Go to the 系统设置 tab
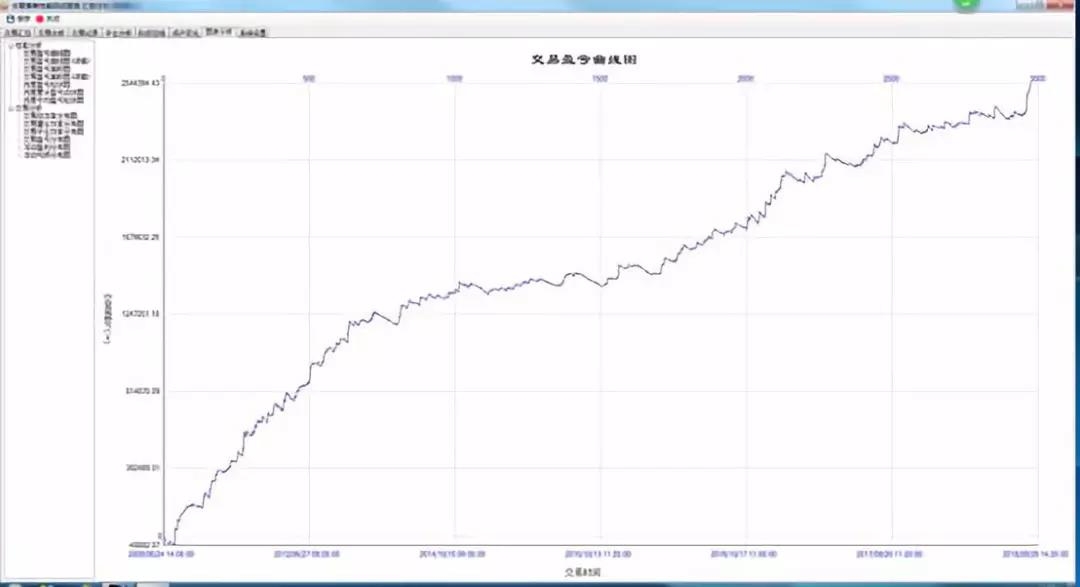 click(x=252, y=32)
